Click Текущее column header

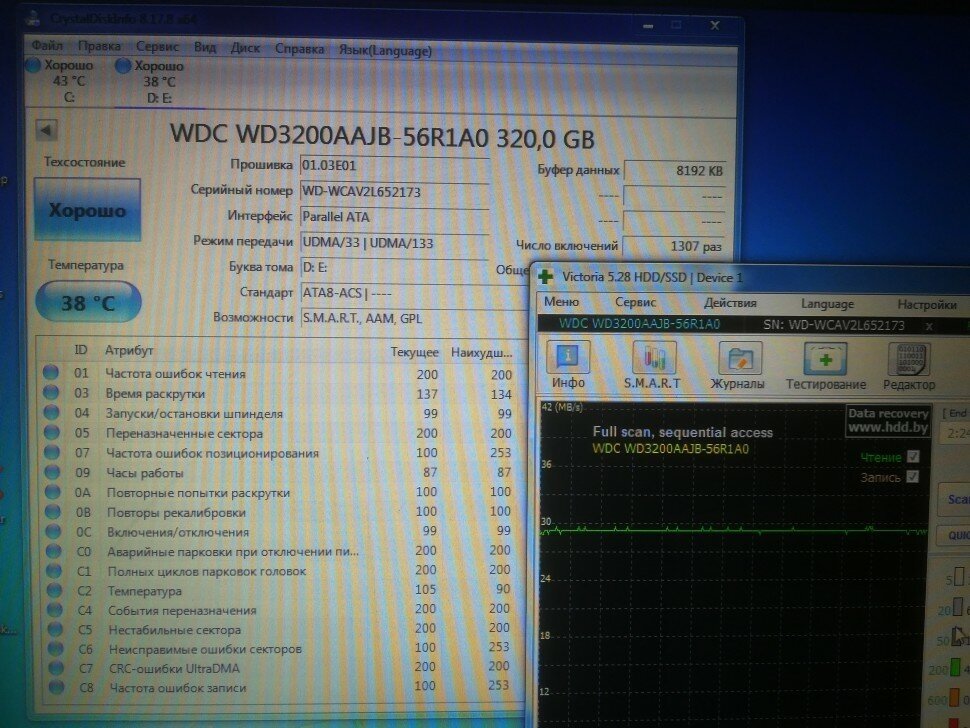coord(414,352)
